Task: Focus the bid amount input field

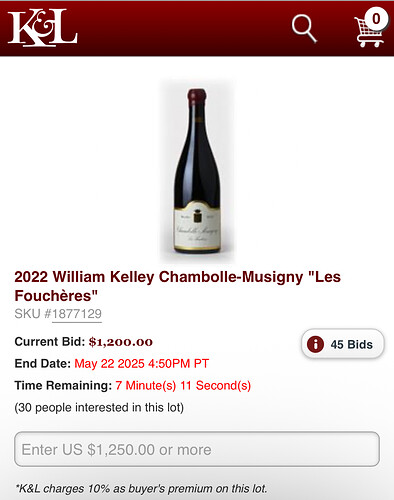Action: coord(197,449)
